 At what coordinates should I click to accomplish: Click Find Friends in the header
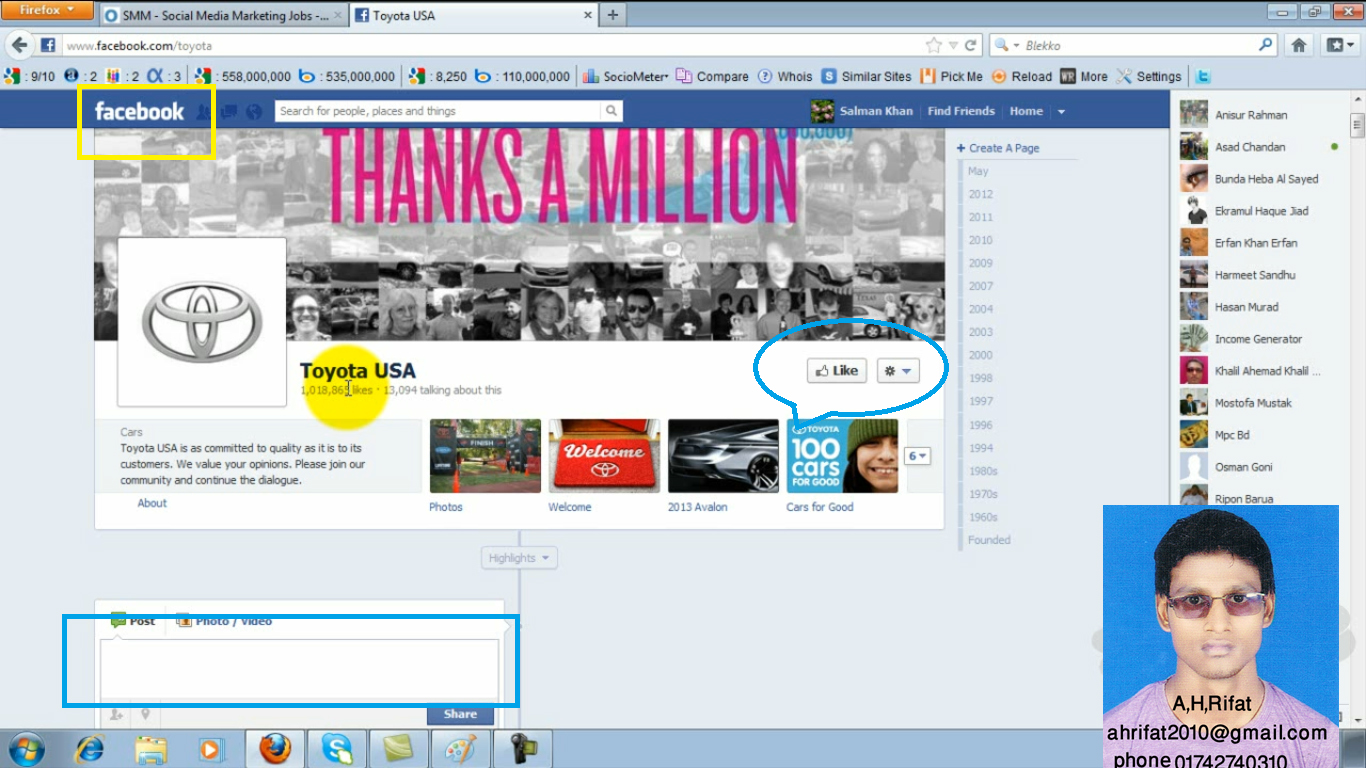click(x=961, y=111)
